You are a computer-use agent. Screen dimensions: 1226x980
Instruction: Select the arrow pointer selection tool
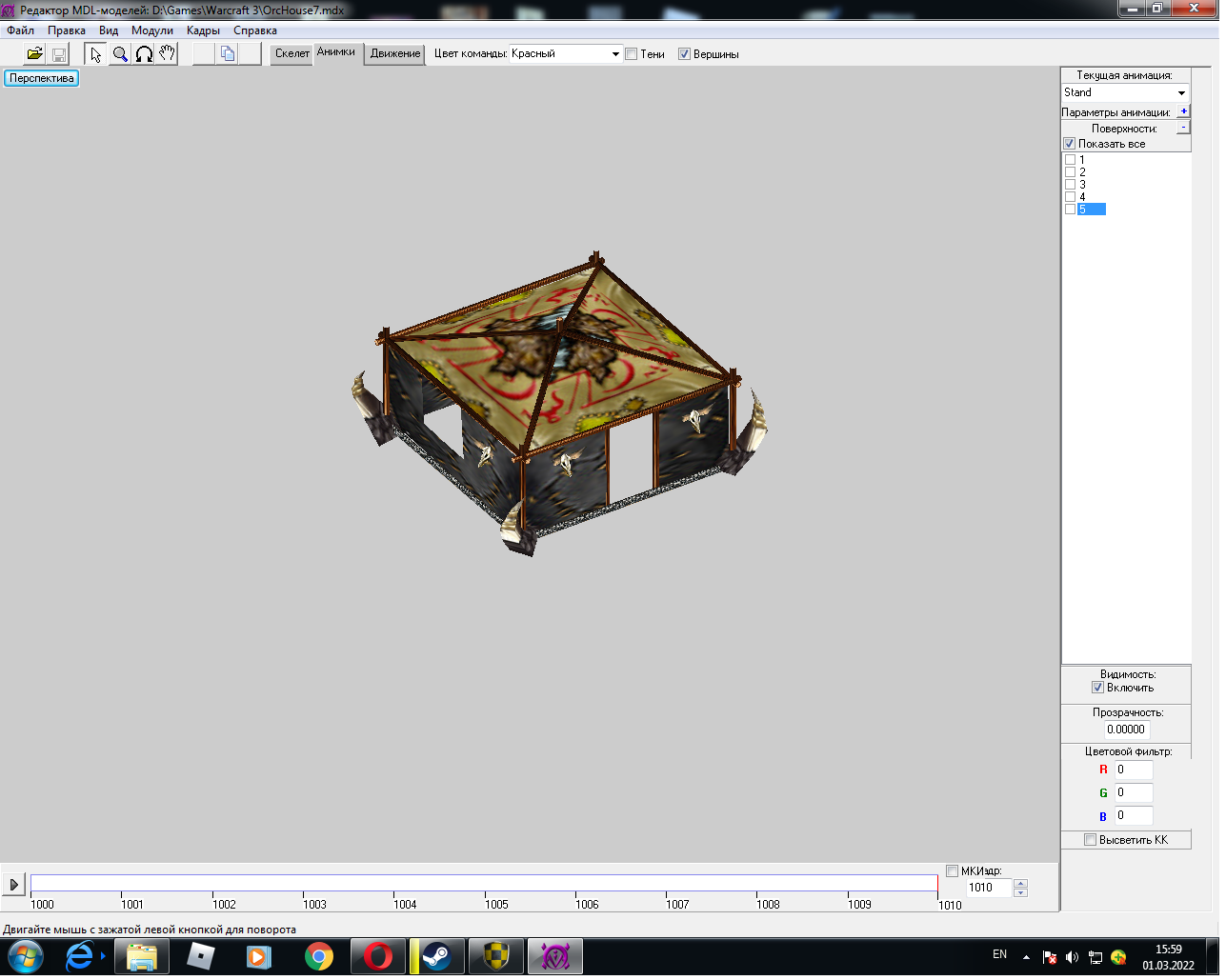[x=95, y=54]
